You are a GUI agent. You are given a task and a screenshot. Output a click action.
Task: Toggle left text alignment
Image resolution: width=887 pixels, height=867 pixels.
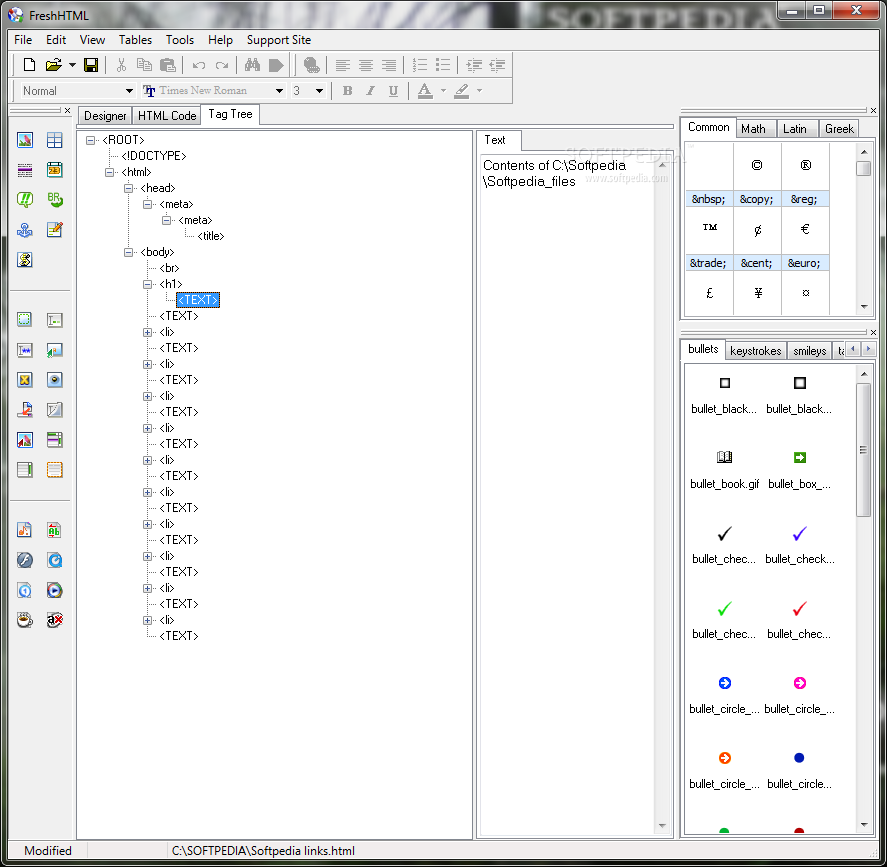[342, 65]
